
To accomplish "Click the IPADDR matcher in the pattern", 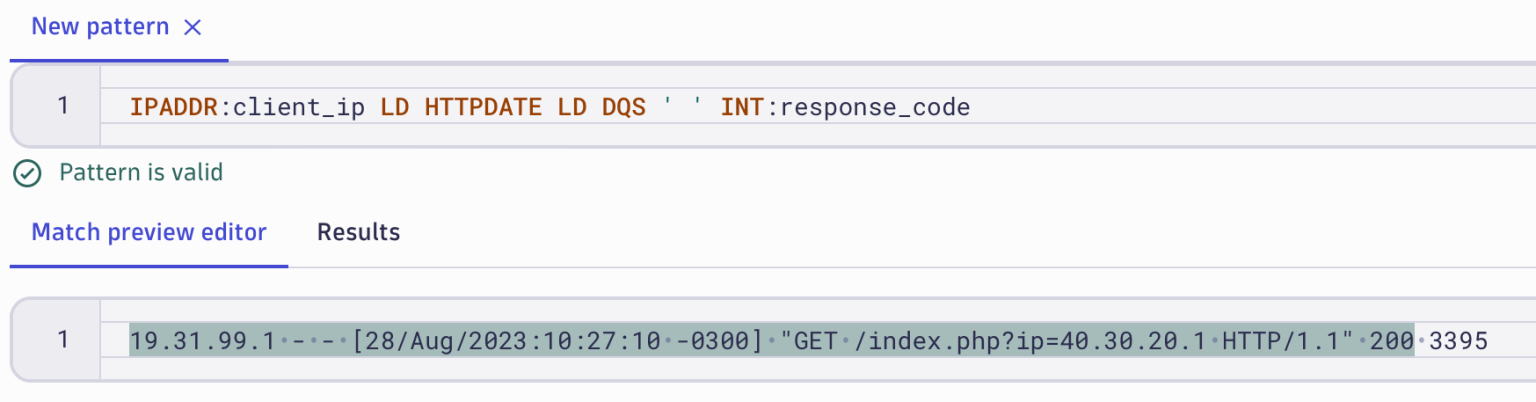I will (x=174, y=107).
